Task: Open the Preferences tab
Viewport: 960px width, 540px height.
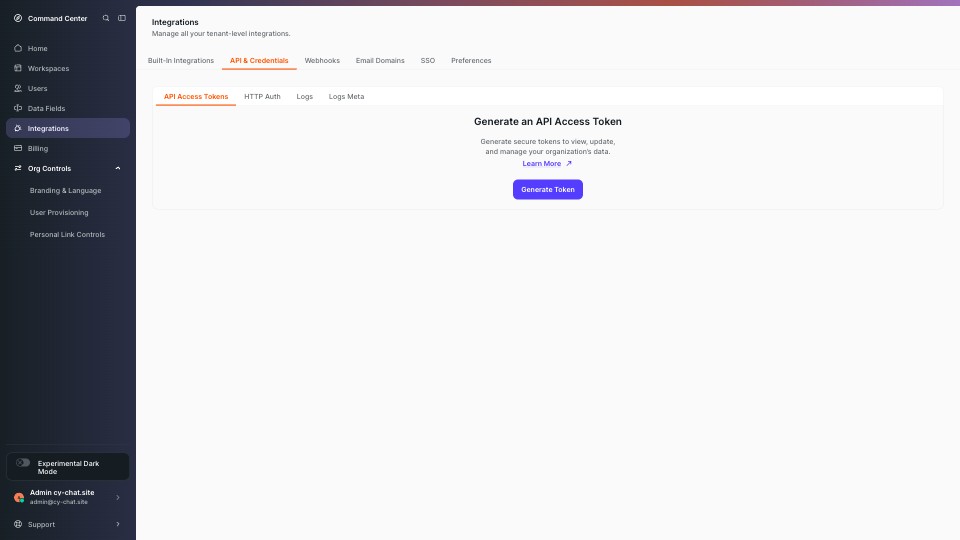Action: point(471,61)
